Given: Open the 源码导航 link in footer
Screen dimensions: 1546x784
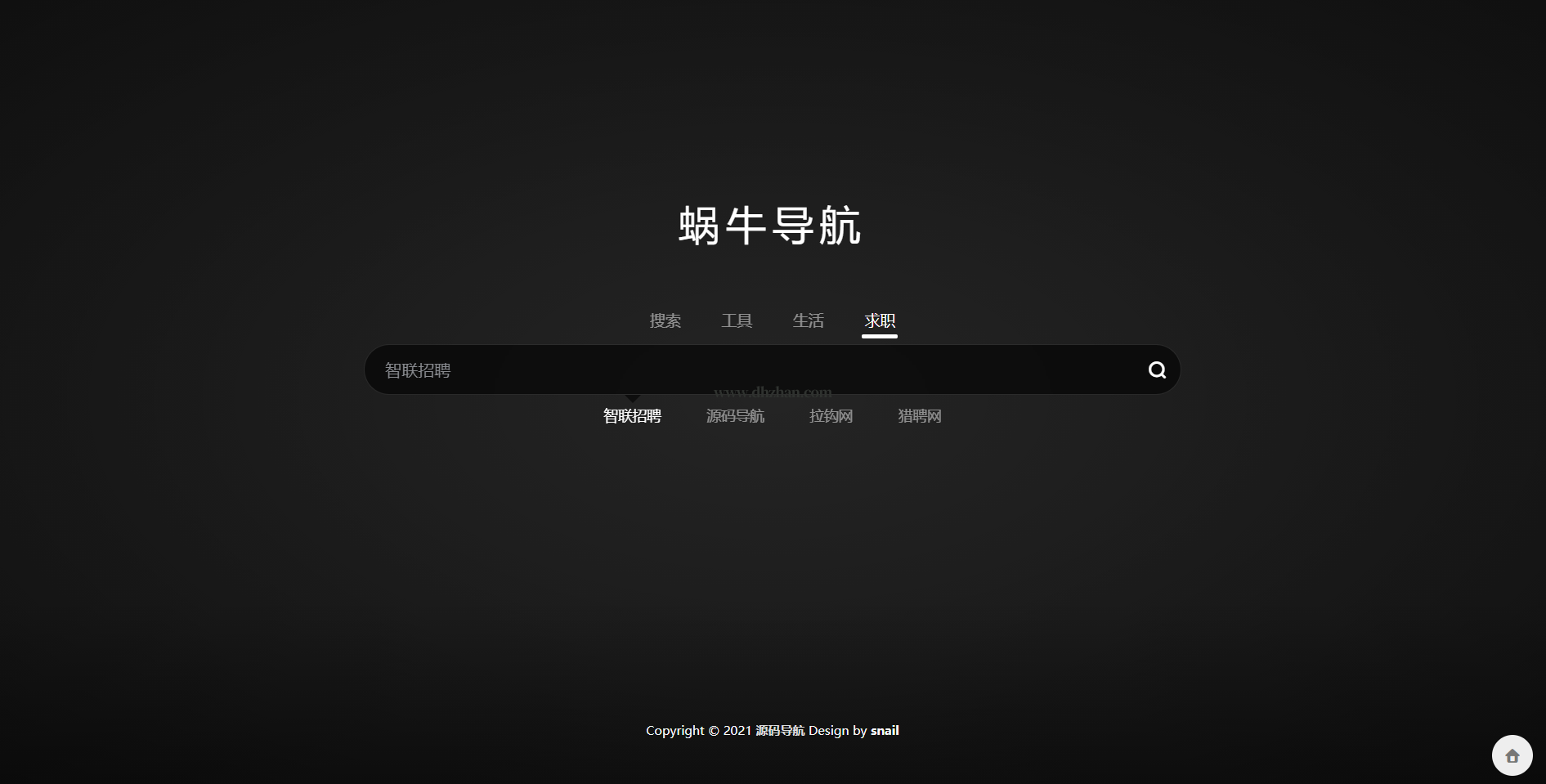Looking at the screenshot, I should 779,731.
